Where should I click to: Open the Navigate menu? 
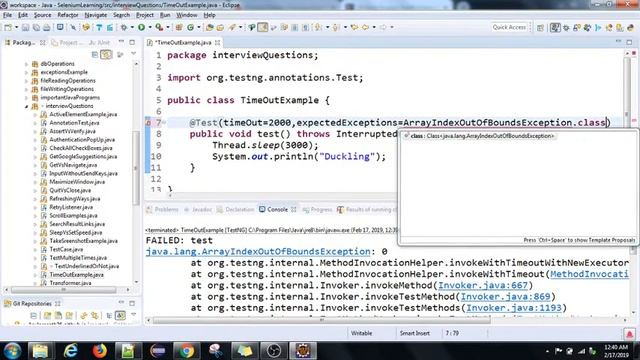point(96,15)
